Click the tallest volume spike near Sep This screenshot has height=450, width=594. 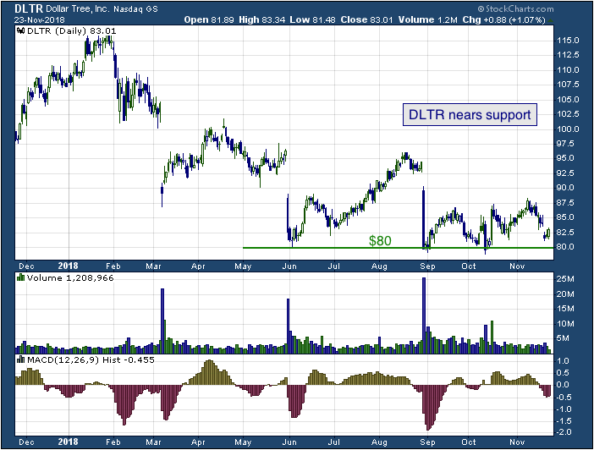(424, 316)
